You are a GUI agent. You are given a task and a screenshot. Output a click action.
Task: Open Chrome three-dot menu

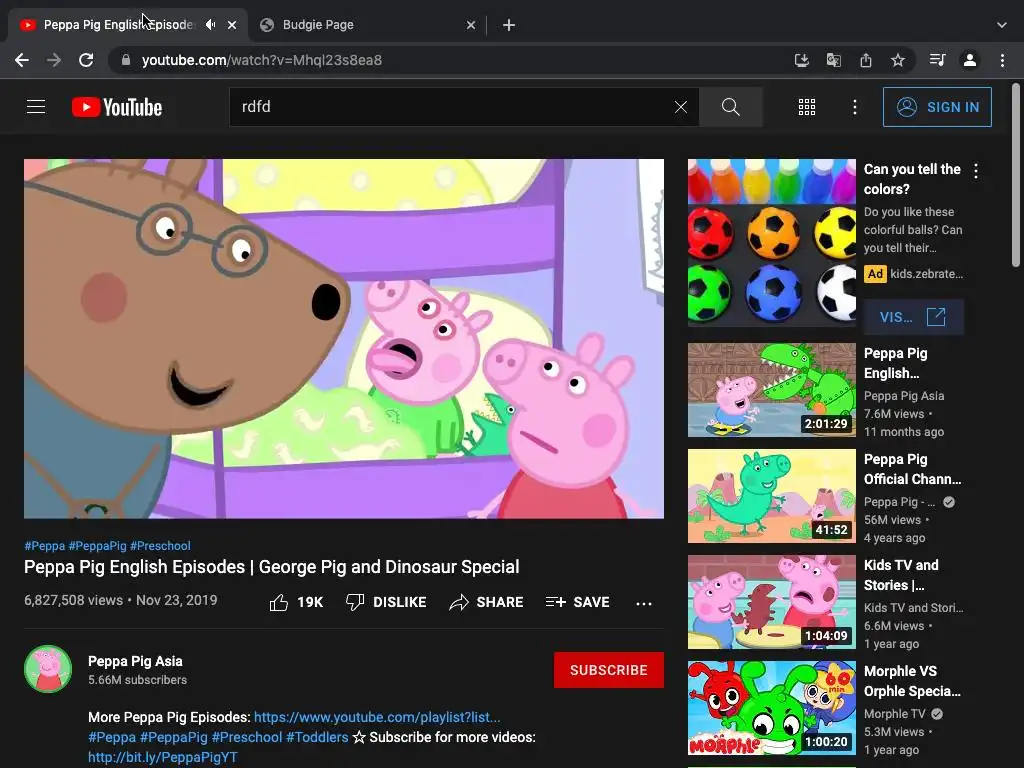tap(1002, 60)
